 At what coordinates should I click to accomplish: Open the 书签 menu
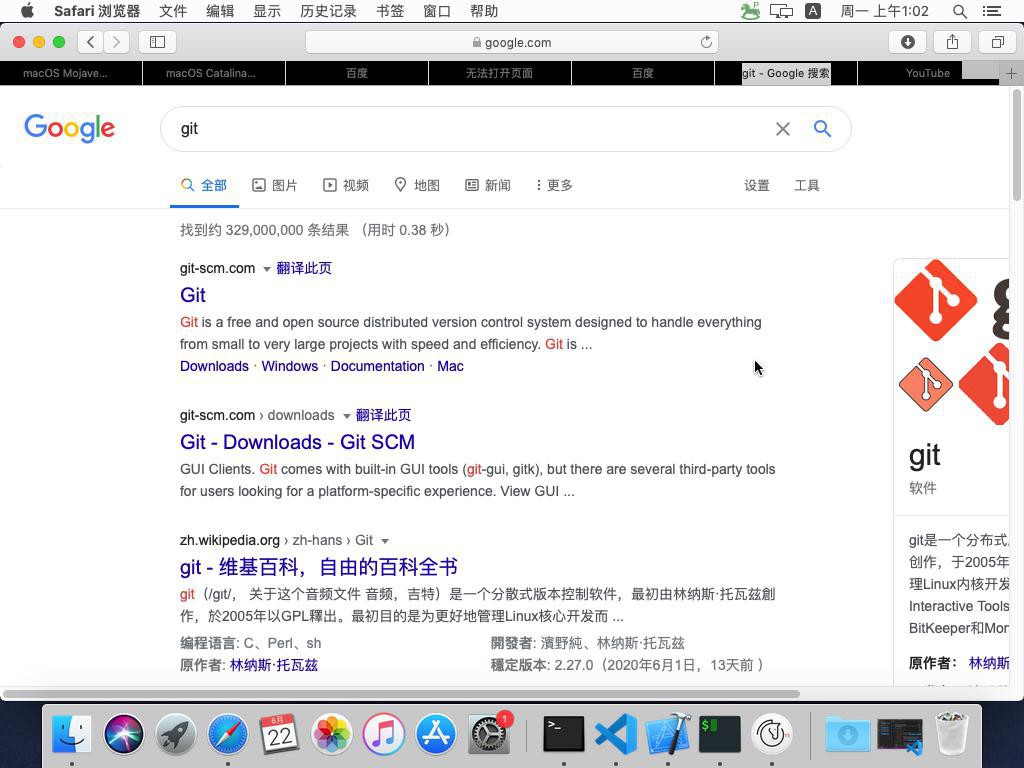390,11
